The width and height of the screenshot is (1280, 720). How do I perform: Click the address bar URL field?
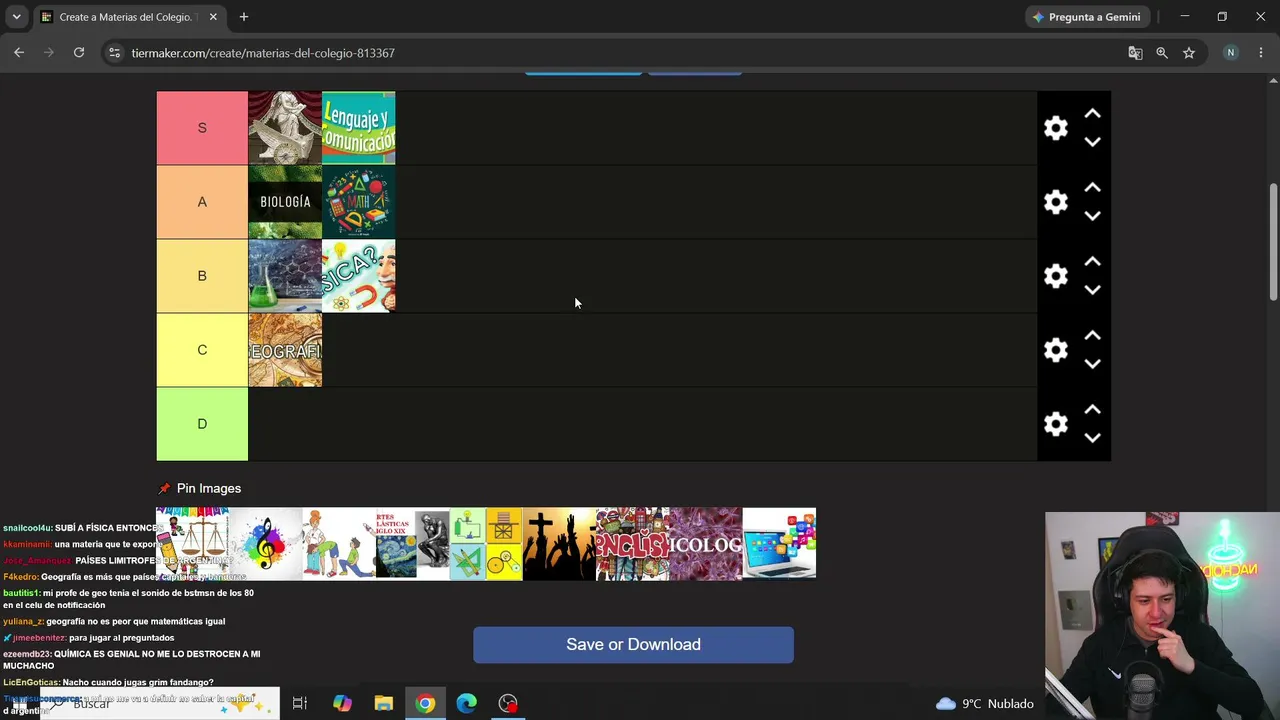(620, 53)
